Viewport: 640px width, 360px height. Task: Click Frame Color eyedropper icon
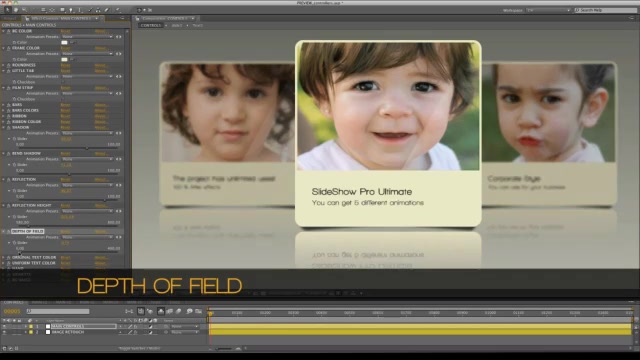[72, 59]
